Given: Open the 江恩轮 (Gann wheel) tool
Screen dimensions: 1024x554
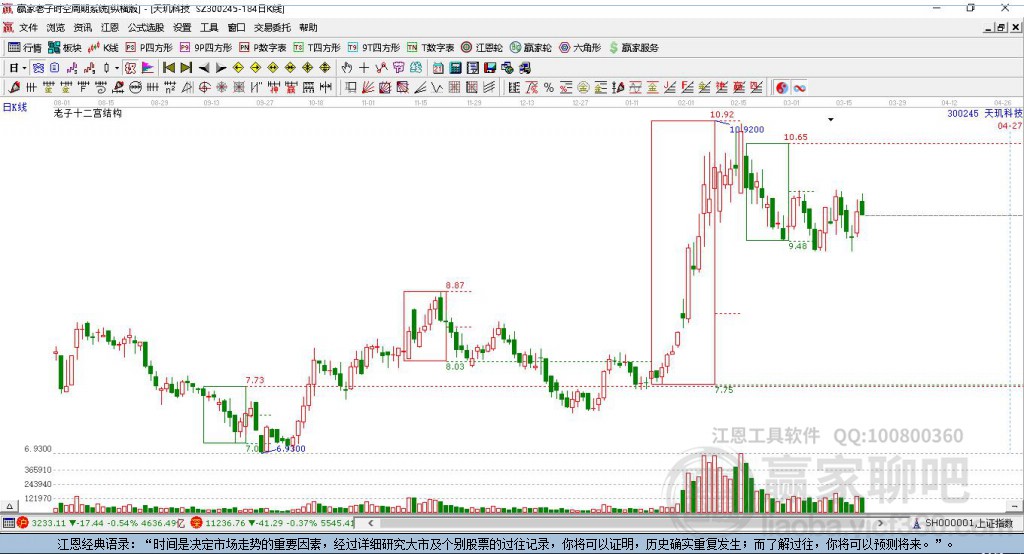Looking at the screenshot, I should coord(482,48).
